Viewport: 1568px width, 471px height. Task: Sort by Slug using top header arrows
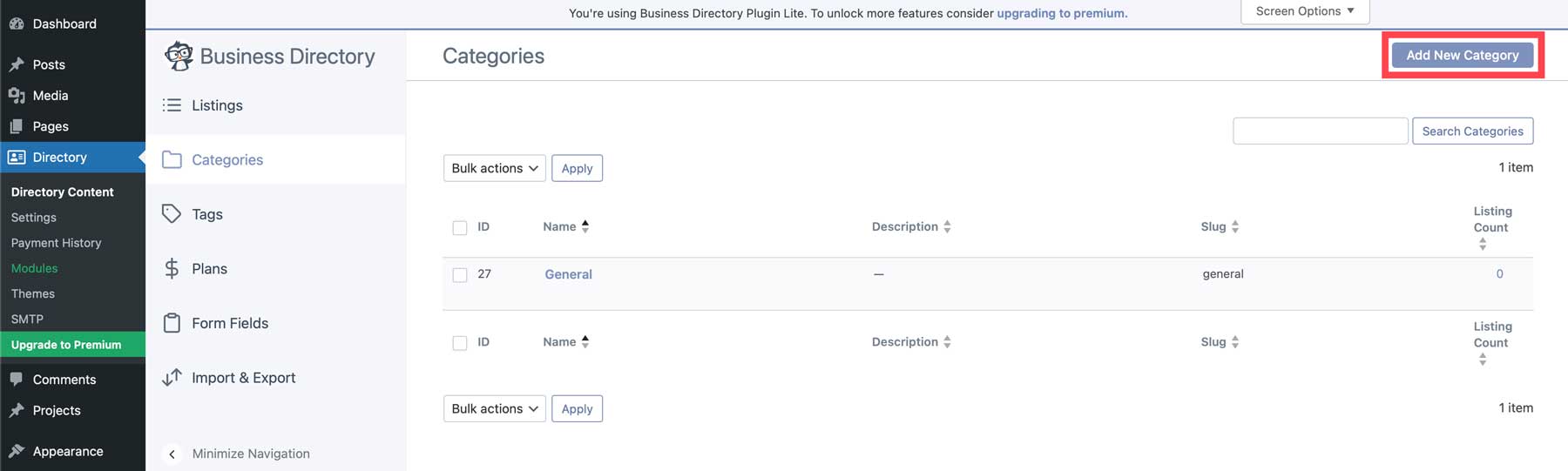tap(1235, 226)
